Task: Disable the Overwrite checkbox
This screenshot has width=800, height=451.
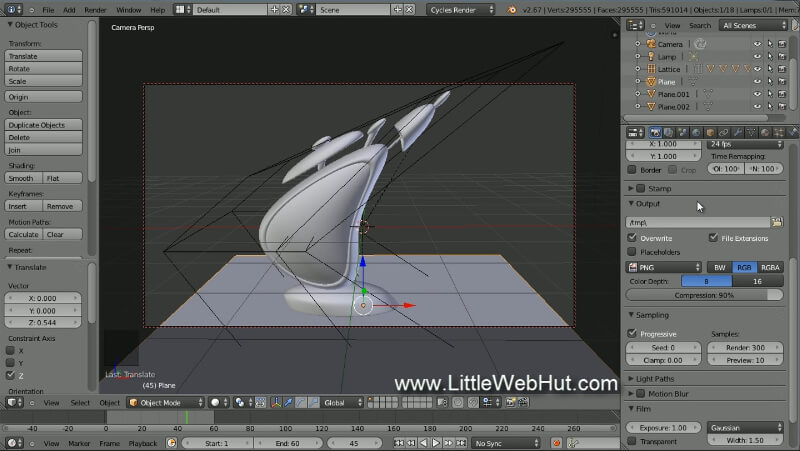Action: coord(632,238)
